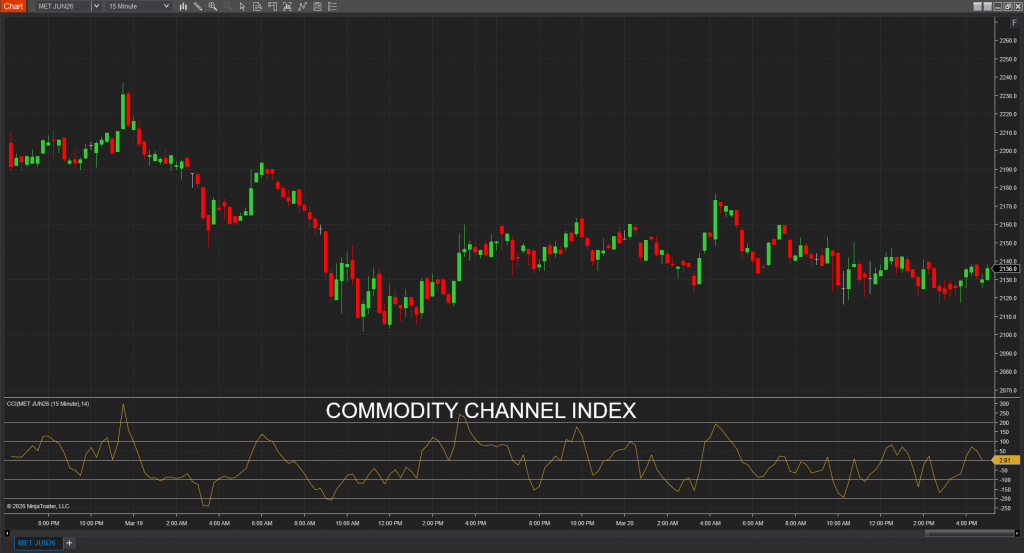The width and height of the screenshot is (1024, 553).
Task: Expand the MET JUN26 instrument dropdown arrow
Action: point(95,6)
